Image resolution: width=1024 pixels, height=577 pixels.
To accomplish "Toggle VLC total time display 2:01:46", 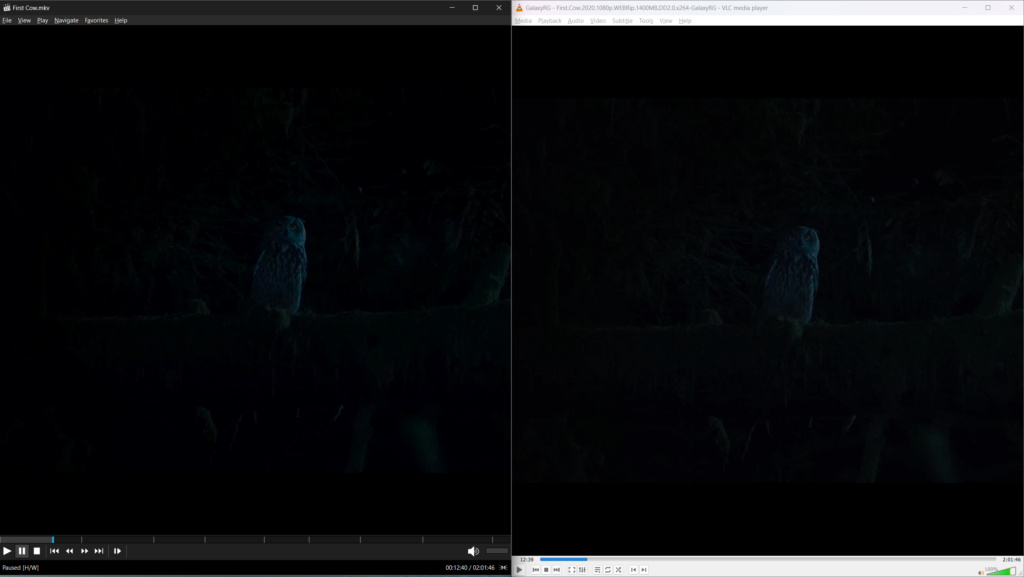I will coord(1011,559).
